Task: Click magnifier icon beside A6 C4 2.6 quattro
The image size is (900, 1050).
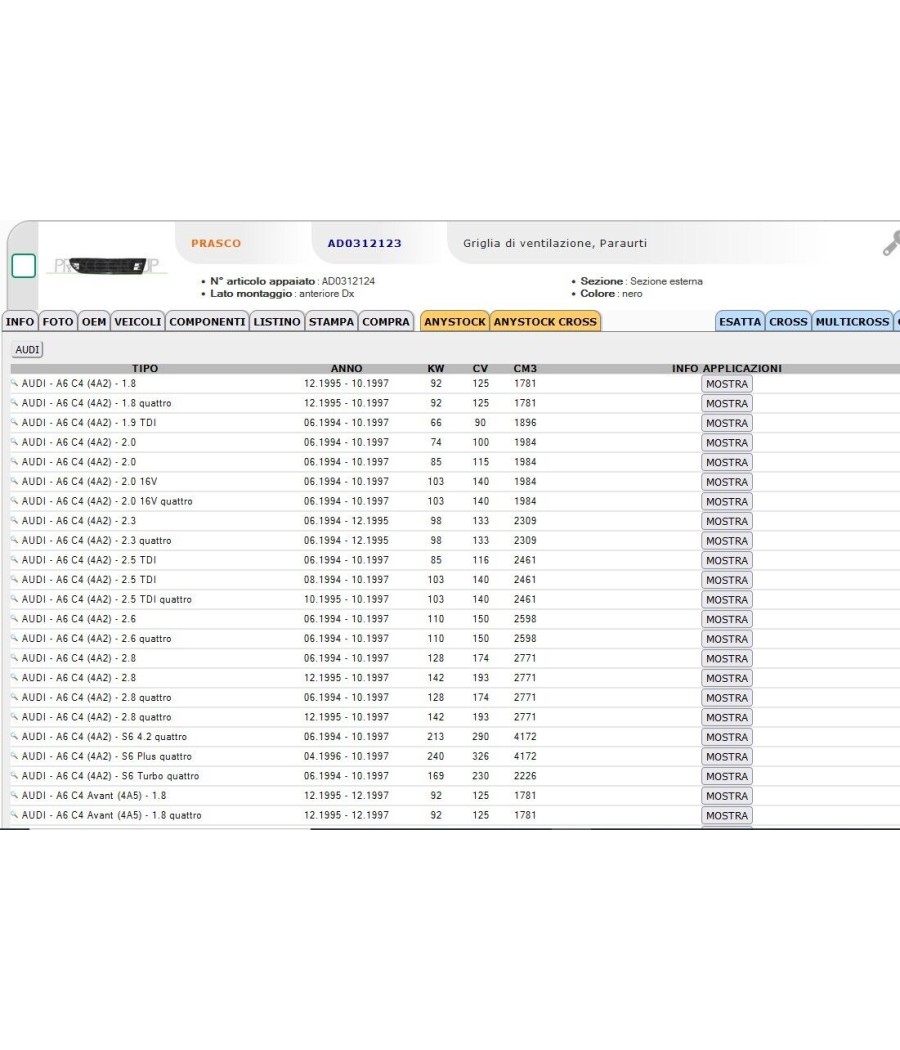Action: coord(14,638)
